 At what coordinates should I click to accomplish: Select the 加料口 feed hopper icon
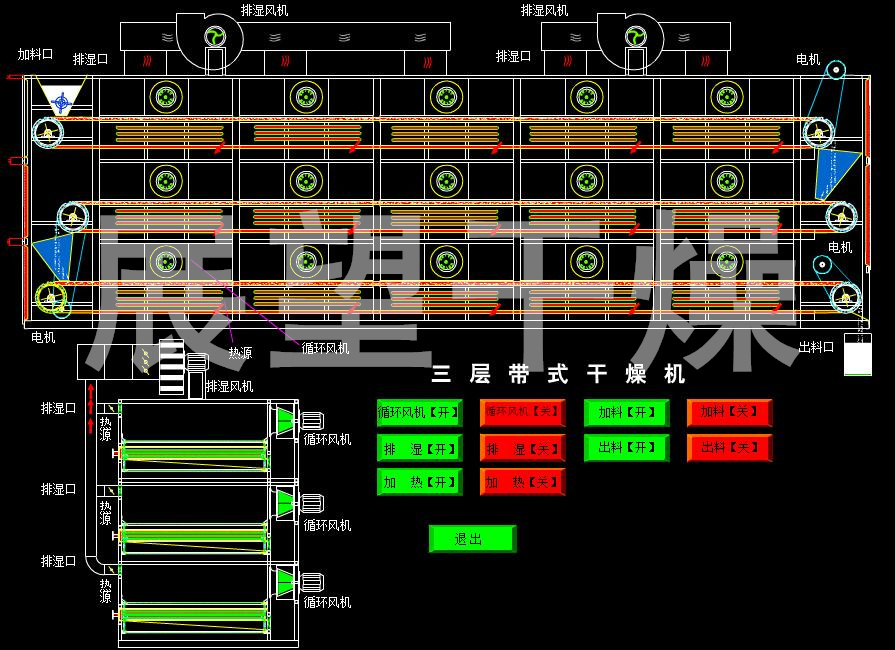(62, 100)
